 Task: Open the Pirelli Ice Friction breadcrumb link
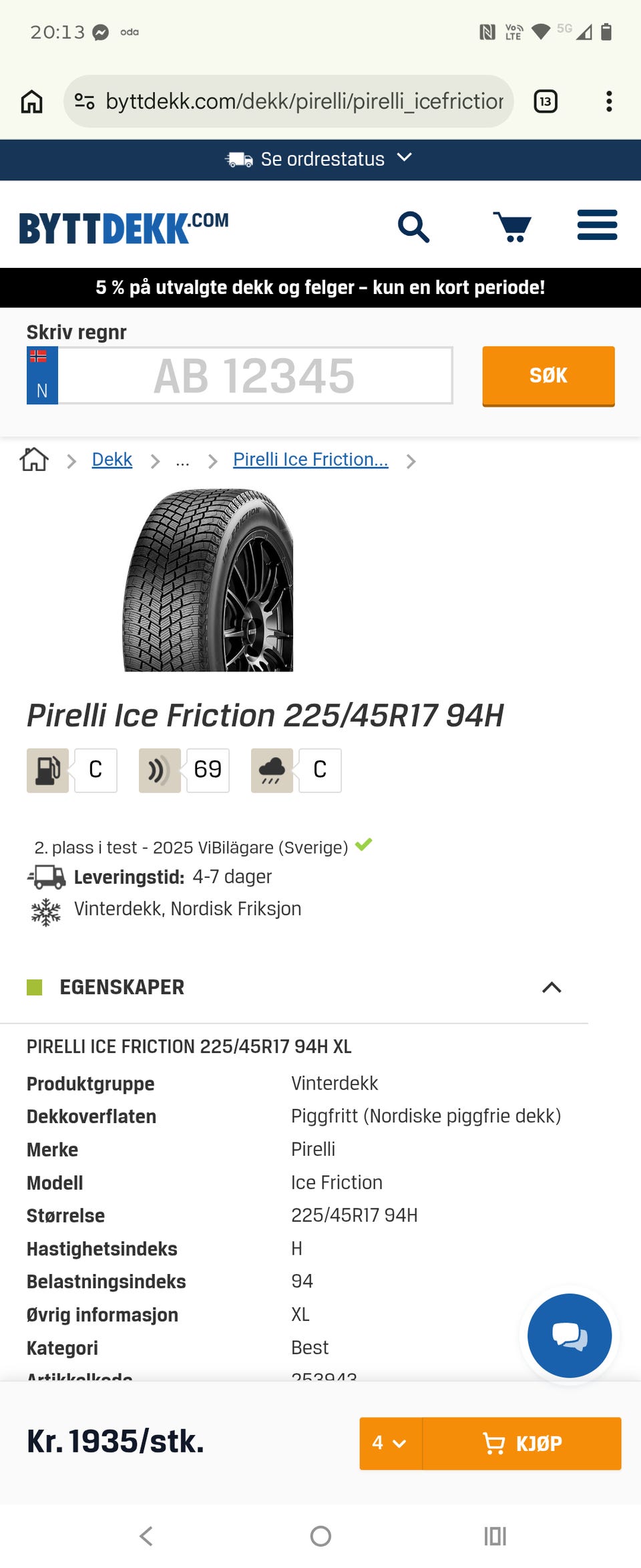310,460
